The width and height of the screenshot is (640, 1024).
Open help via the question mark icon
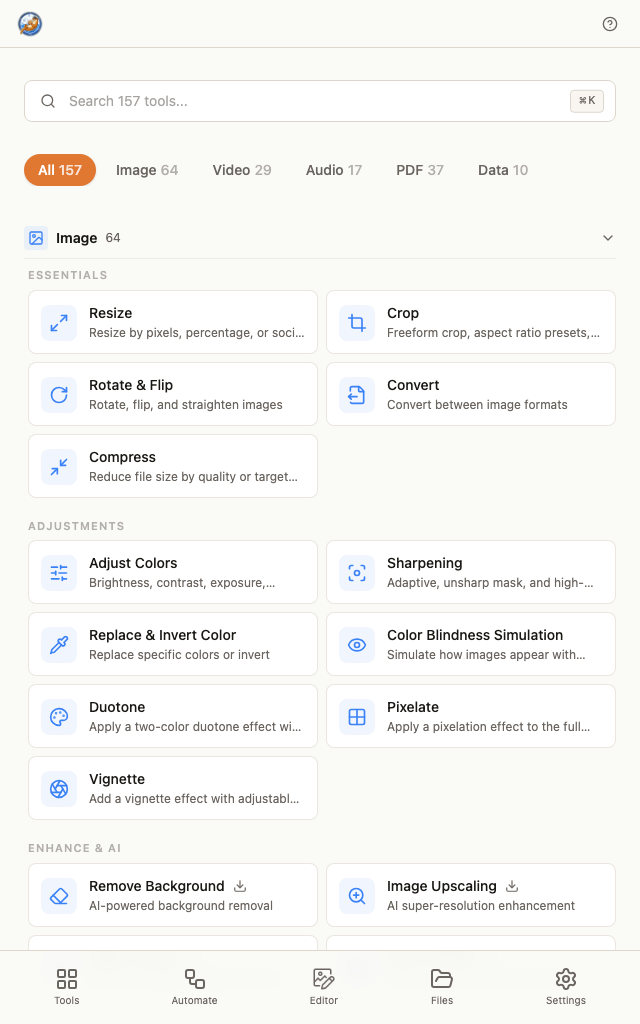point(609,24)
